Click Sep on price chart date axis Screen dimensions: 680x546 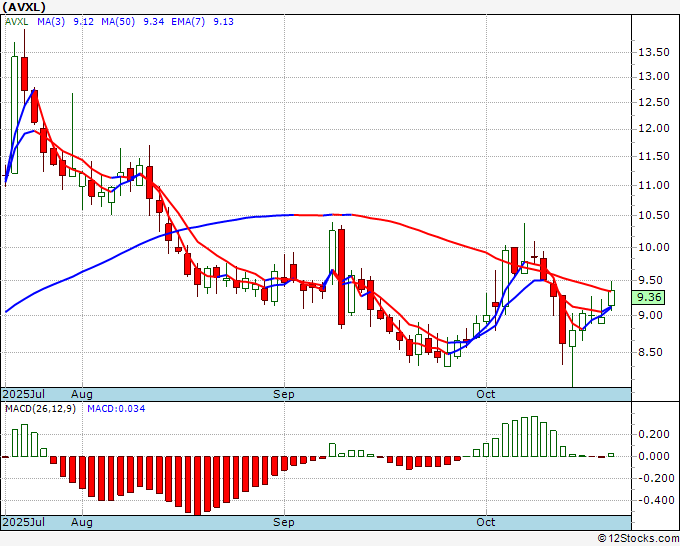[x=284, y=394]
